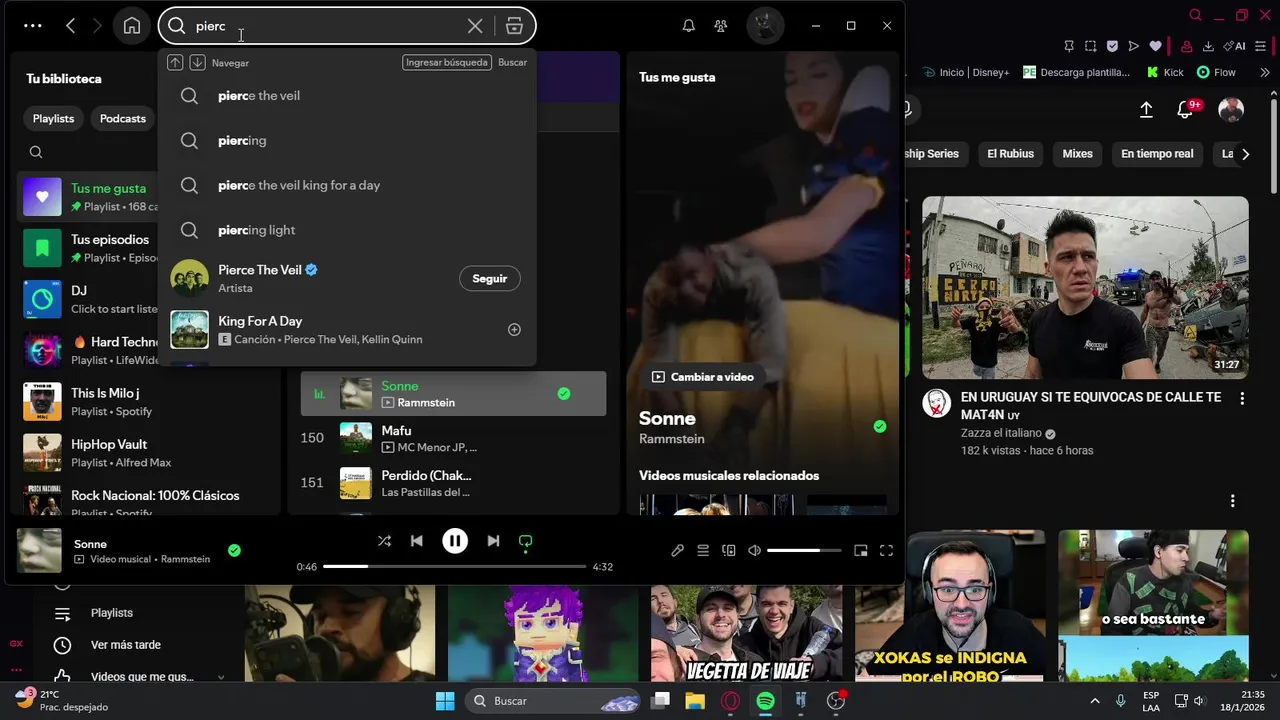Open the Spotify mini player icon
The image size is (1280, 720).
pos(860,550)
